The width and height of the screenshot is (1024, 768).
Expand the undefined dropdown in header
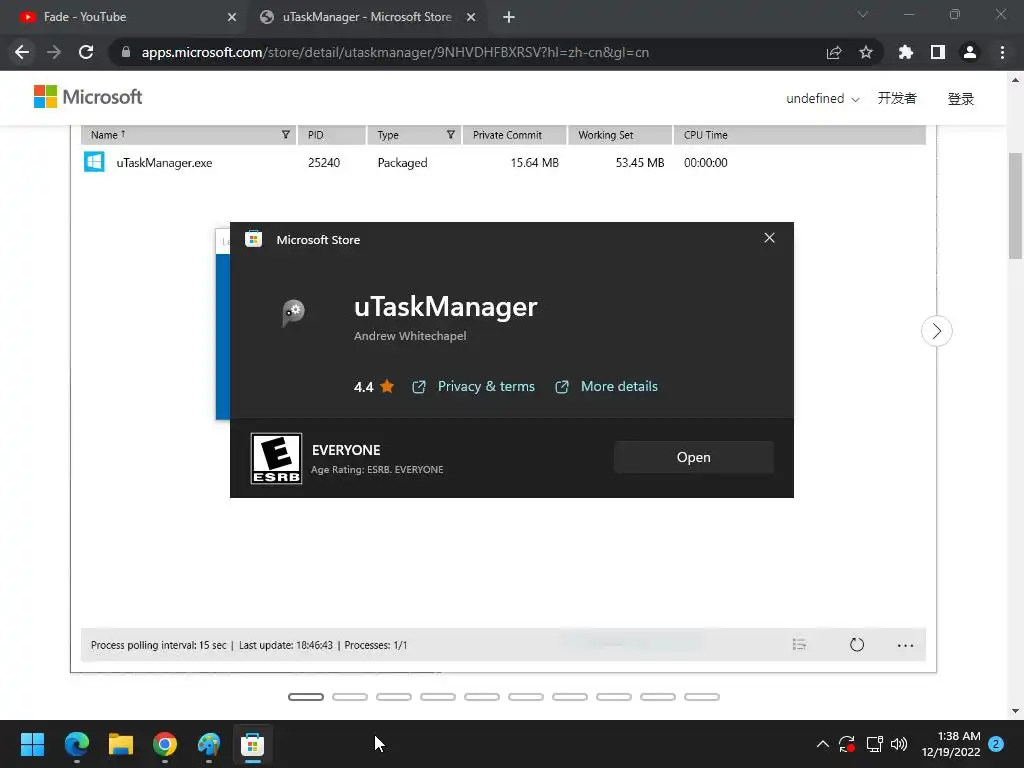pyautogui.click(x=822, y=99)
